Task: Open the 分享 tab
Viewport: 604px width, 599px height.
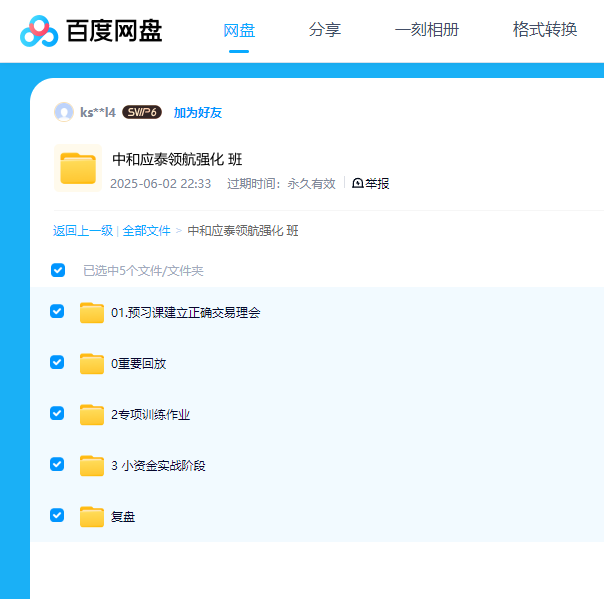Action: pos(325,30)
